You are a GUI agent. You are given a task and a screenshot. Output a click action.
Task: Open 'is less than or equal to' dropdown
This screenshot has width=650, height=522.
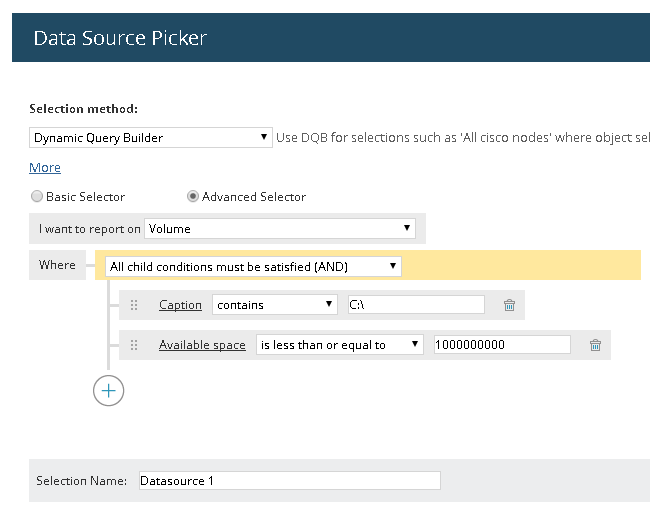point(340,345)
